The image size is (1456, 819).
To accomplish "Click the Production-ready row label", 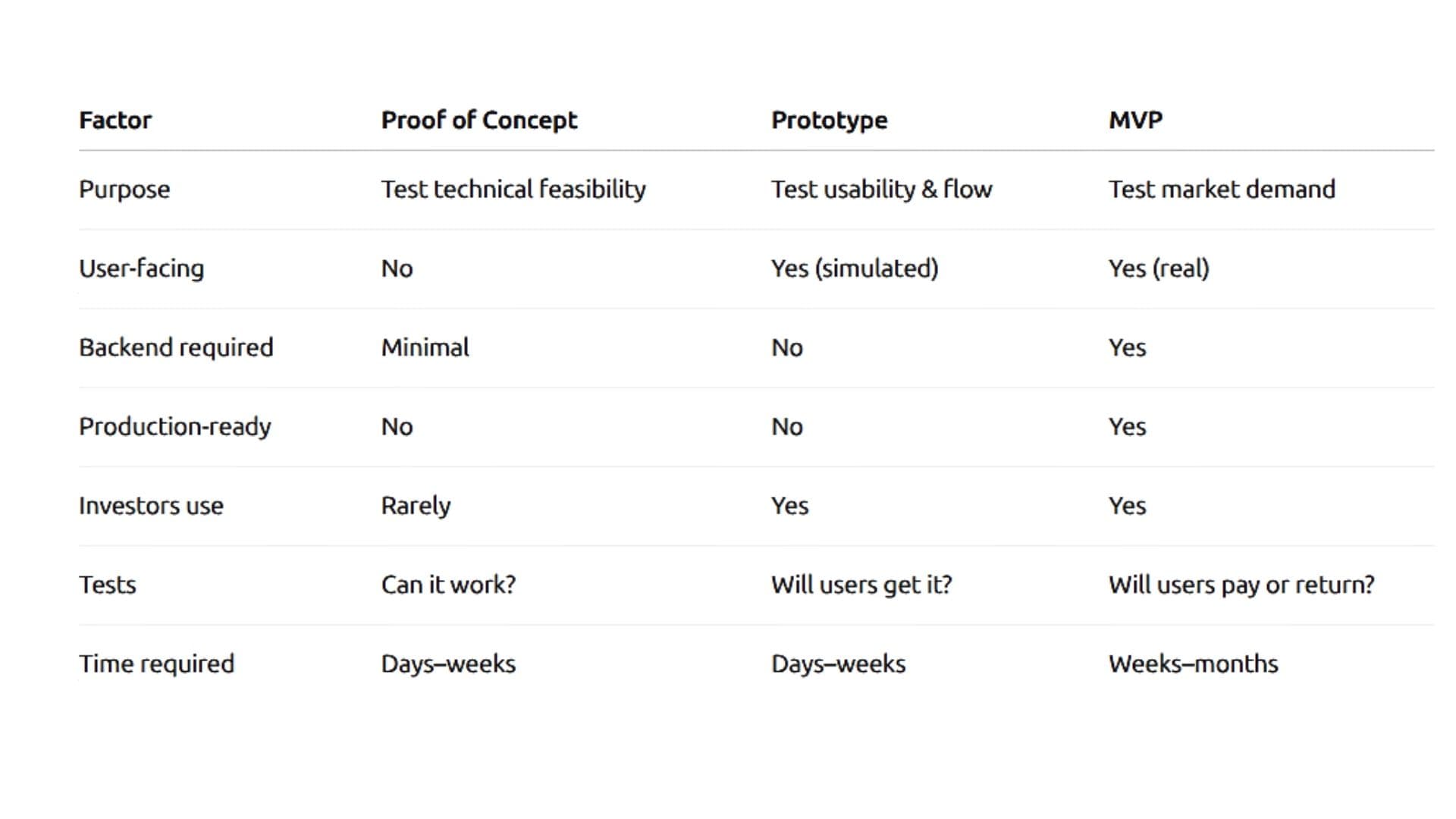I will [175, 427].
